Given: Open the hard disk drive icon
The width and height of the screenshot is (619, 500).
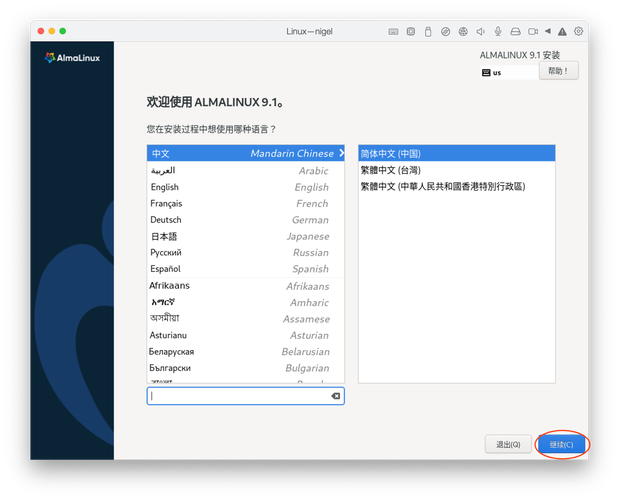Looking at the screenshot, I should [x=515, y=32].
